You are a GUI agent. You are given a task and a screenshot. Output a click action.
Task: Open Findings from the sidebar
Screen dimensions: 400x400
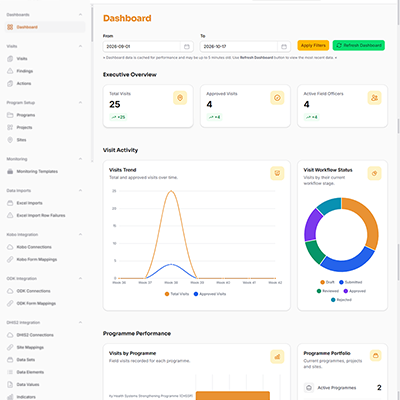pyautogui.click(x=45, y=71)
